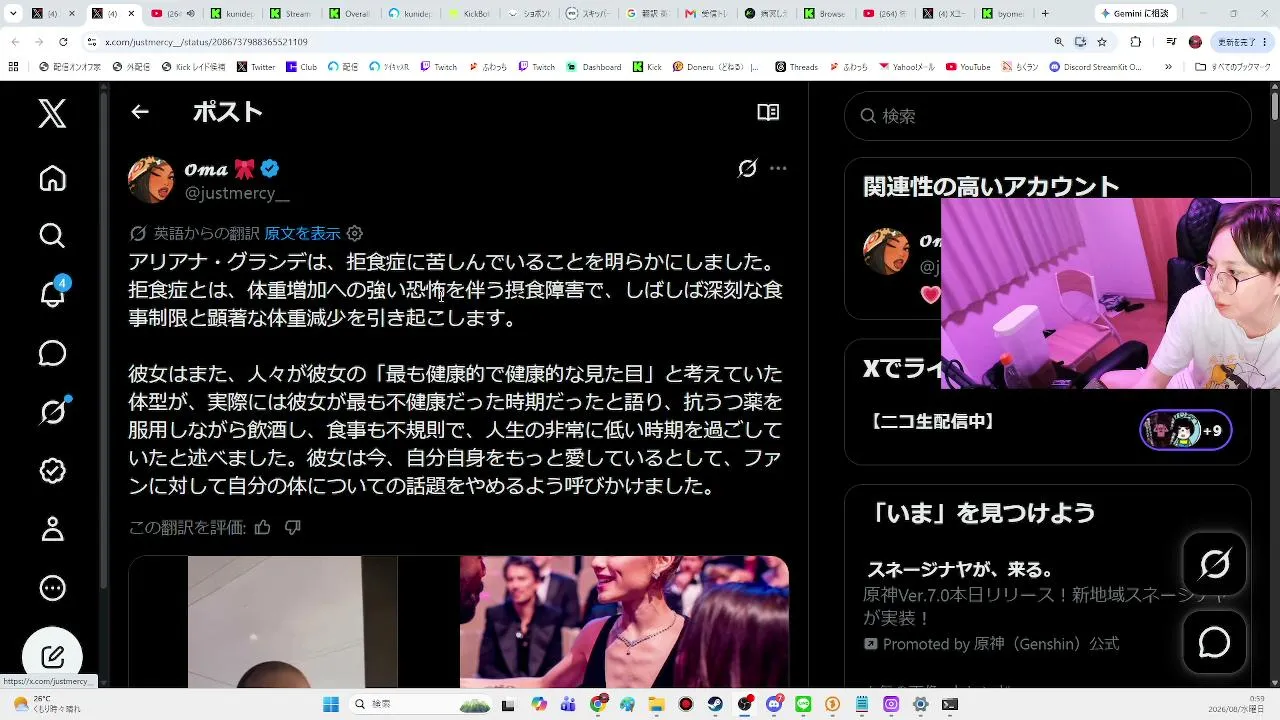Reload the page in Chrome

(63, 42)
